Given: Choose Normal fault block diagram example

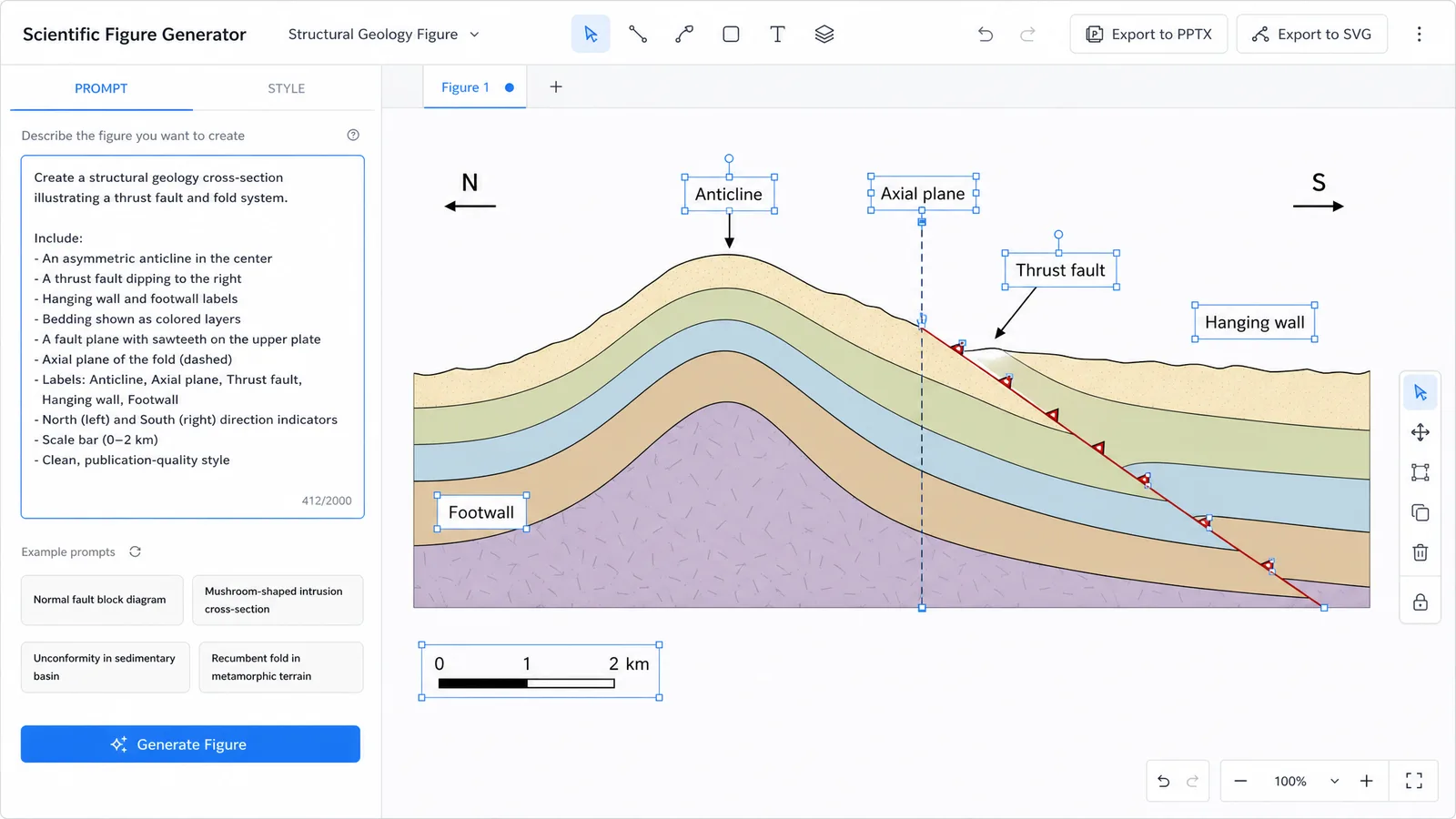Looking at the screenshot, I should pyautogui.click(x=102, y=600).
